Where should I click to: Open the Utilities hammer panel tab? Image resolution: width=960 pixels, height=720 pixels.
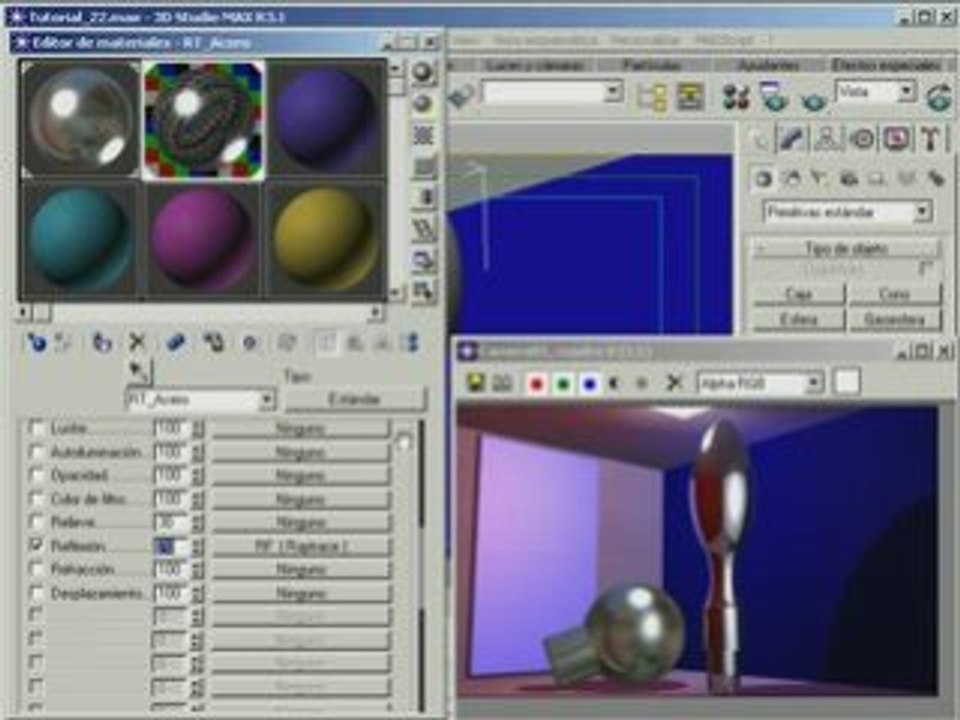[x=931, y=139]
